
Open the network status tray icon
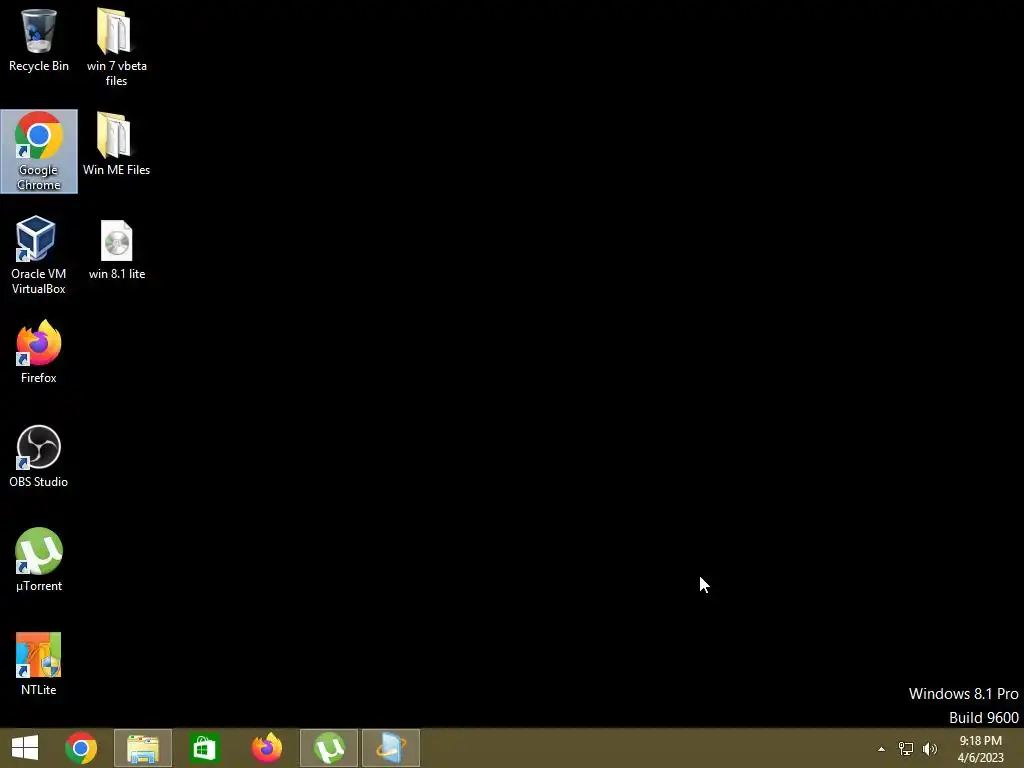pos(906,748)
